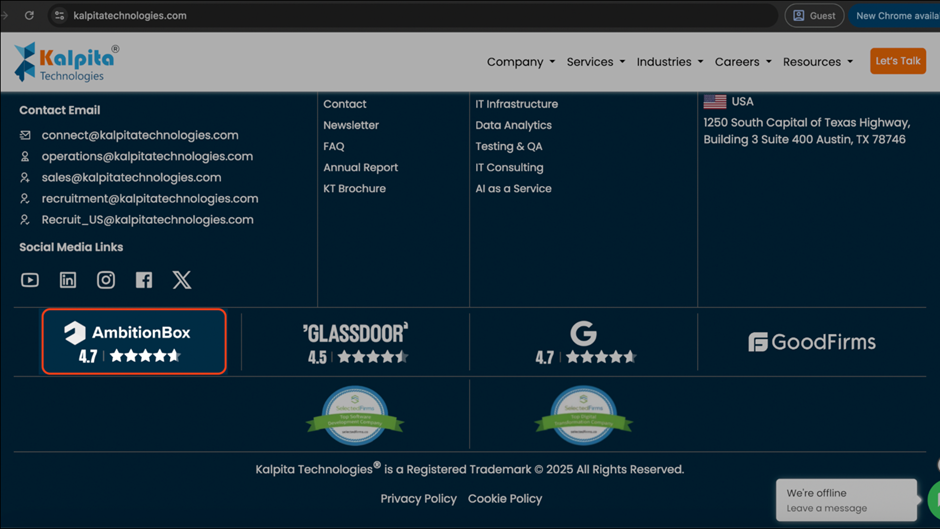Image resolution: width=940 pixels, height=529 pixels.
Task: Open the Instagram social media icon
Action: click(x=106, y=280)
